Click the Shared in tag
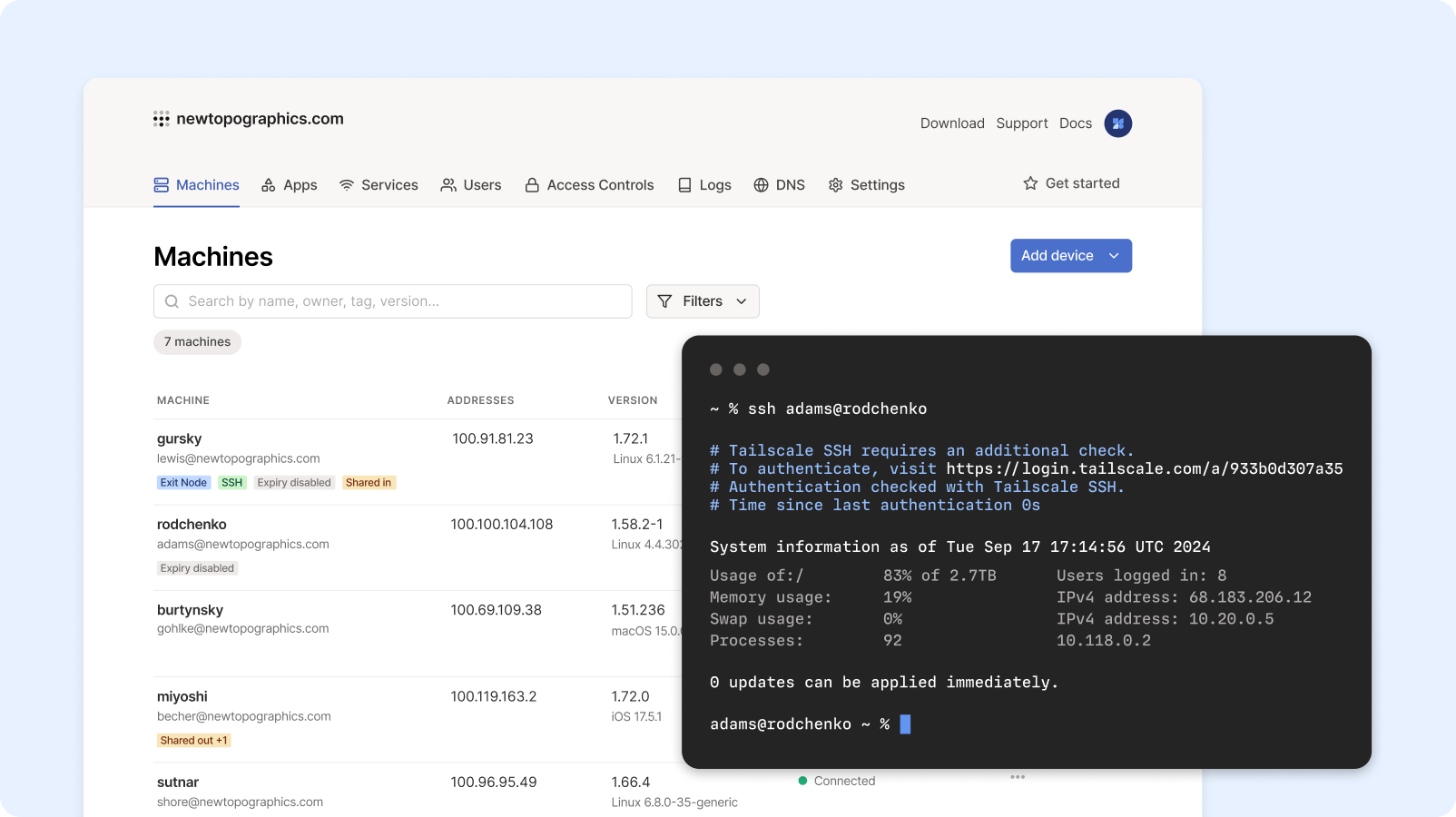This screenshot has height=817, width=1456. click(369, 483)
